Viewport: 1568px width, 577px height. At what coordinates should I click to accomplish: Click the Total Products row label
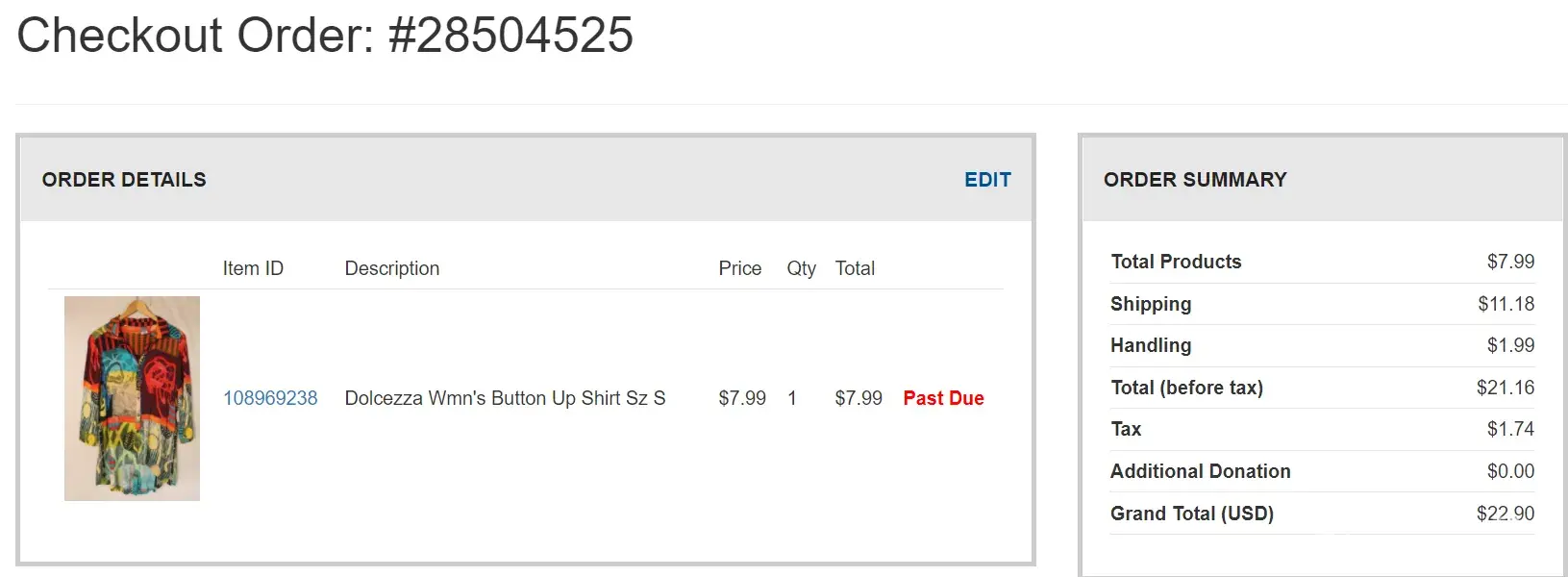[x=1176, y=262]
